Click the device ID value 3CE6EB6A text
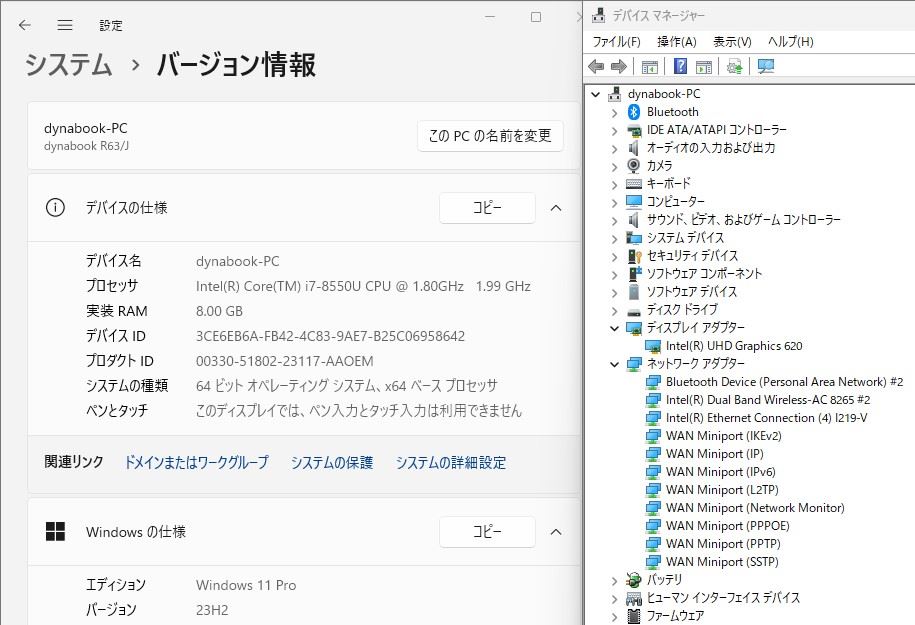Viewport: 915px width, 625px height. pos(330,337)
